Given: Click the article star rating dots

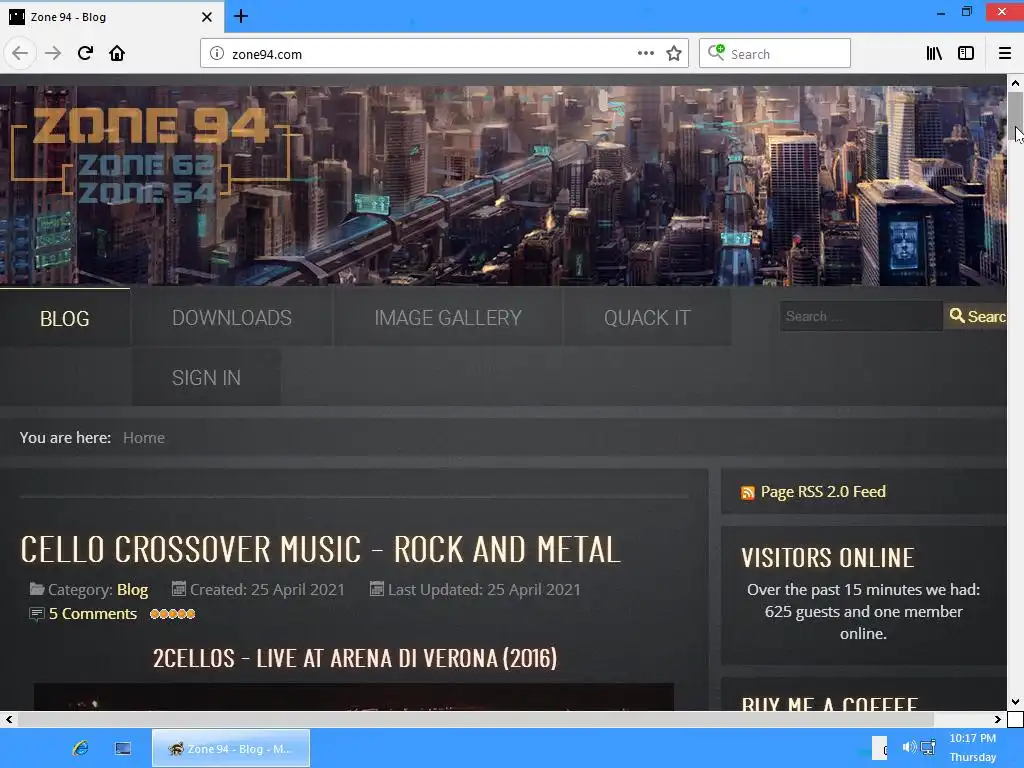Looking at the screenshot, I should (x=172, y=614).
